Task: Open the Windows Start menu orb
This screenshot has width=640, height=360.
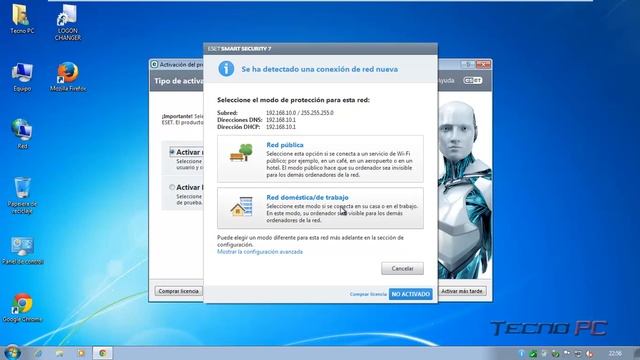Action: 12,352
